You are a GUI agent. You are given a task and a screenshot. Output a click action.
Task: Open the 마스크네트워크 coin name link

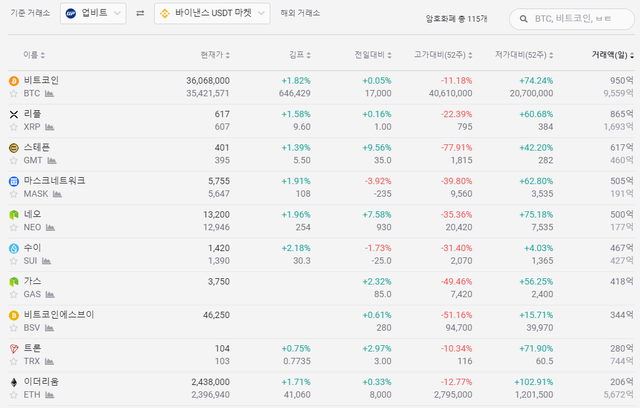54,181
